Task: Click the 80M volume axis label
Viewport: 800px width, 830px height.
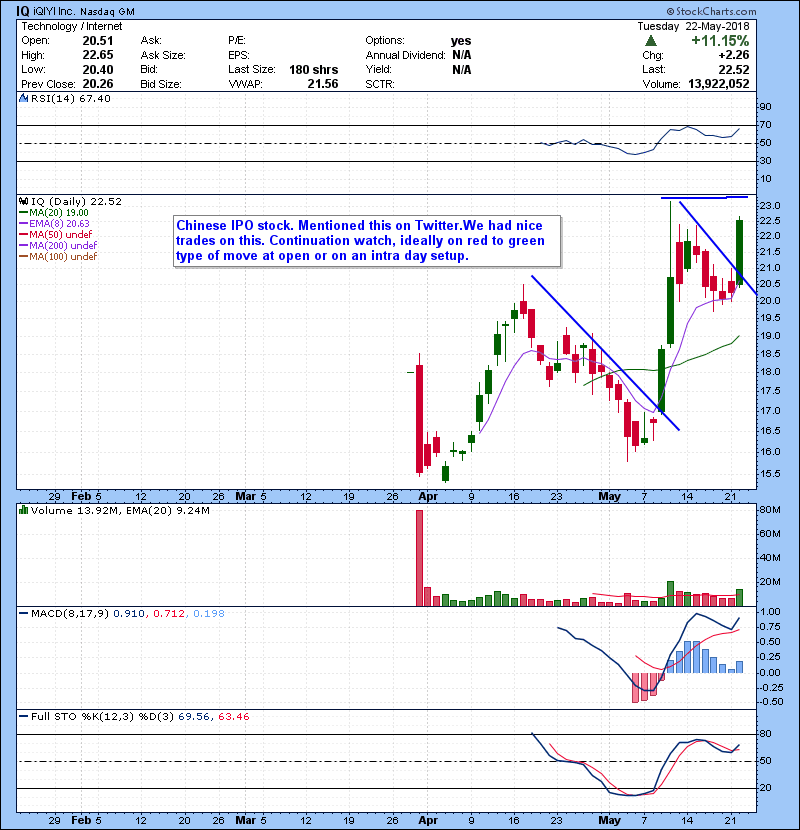Action: coord(770,510)
